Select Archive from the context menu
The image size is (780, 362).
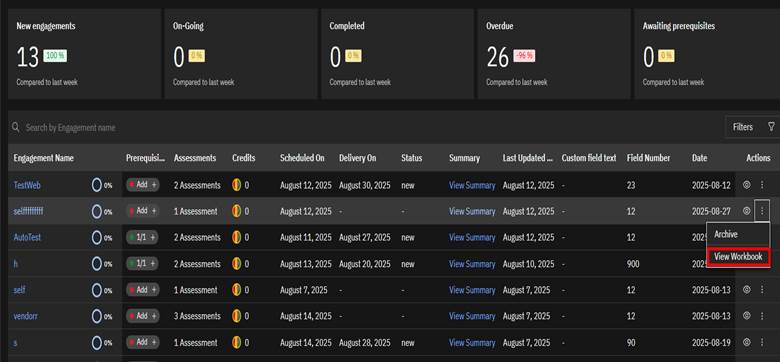pyautogui.click(x=726, y=234)
